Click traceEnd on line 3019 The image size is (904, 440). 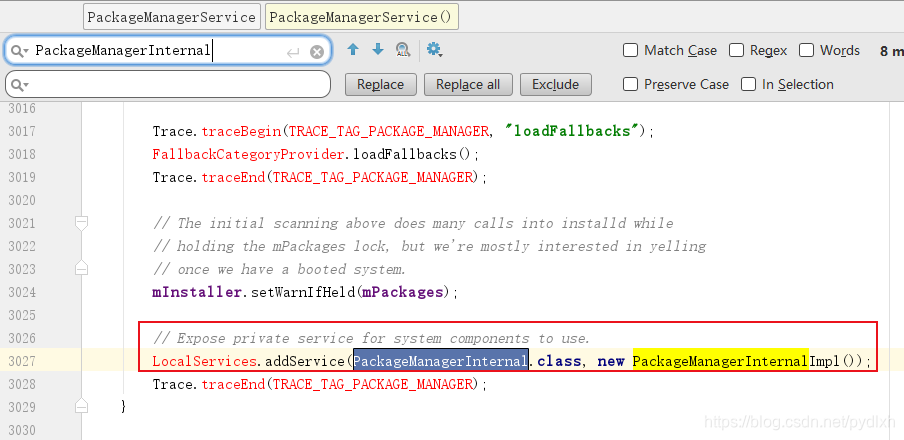coord(233,178)
